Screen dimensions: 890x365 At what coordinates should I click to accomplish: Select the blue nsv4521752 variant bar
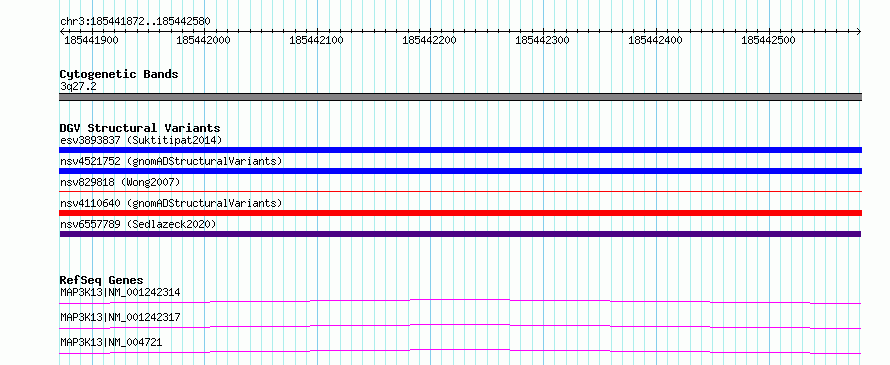[x=460, y=171]
